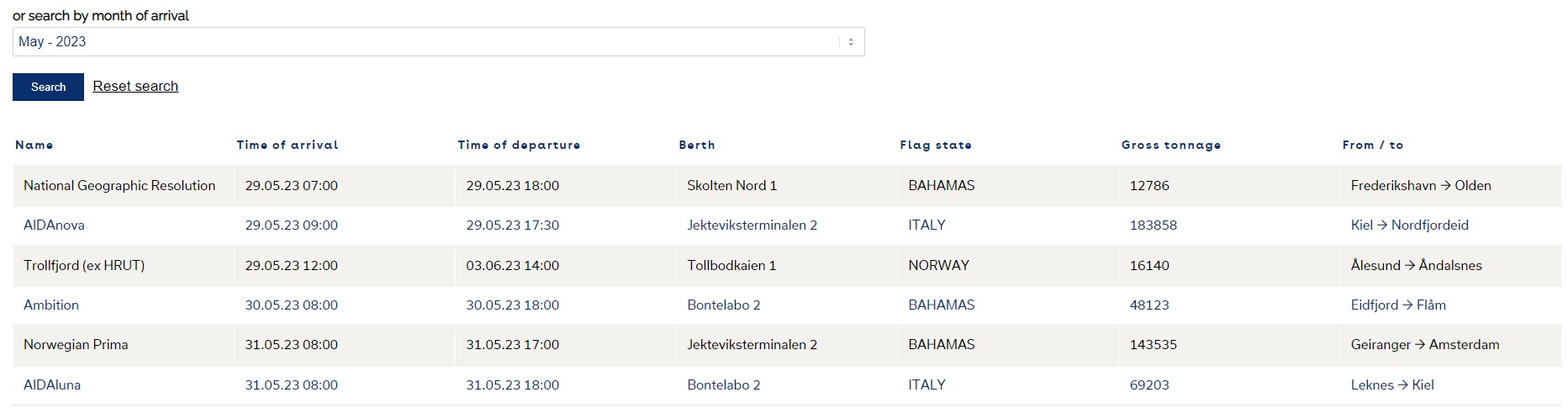Image resolution: width=1568 pixels, height=419 pixels.
Task: Open the month of arrival dropdown
Action: click(x=438, y=42)
